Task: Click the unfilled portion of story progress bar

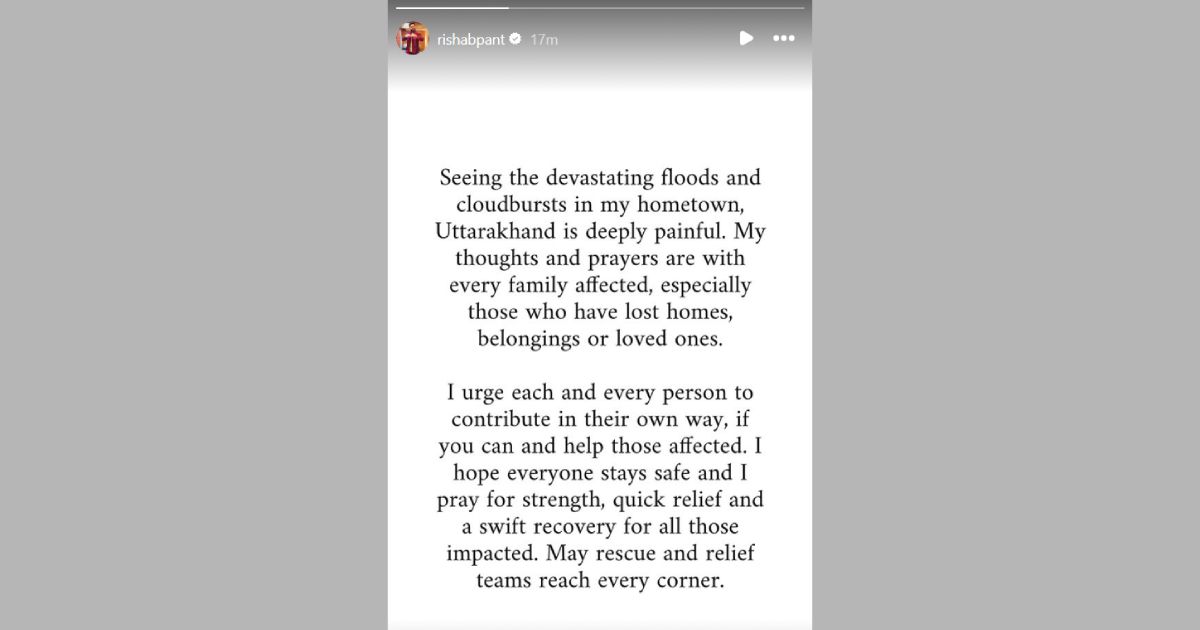Action: click(656, 8)
